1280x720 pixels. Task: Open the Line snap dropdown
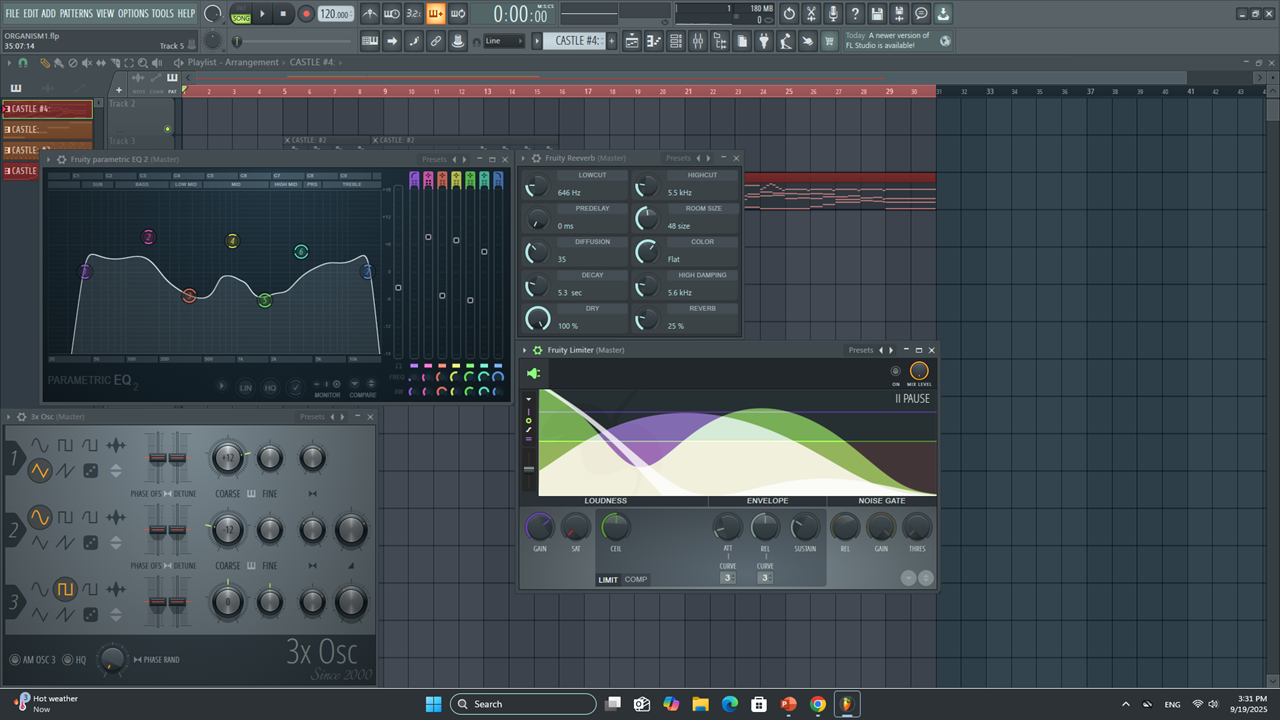[x=503, y=41]
